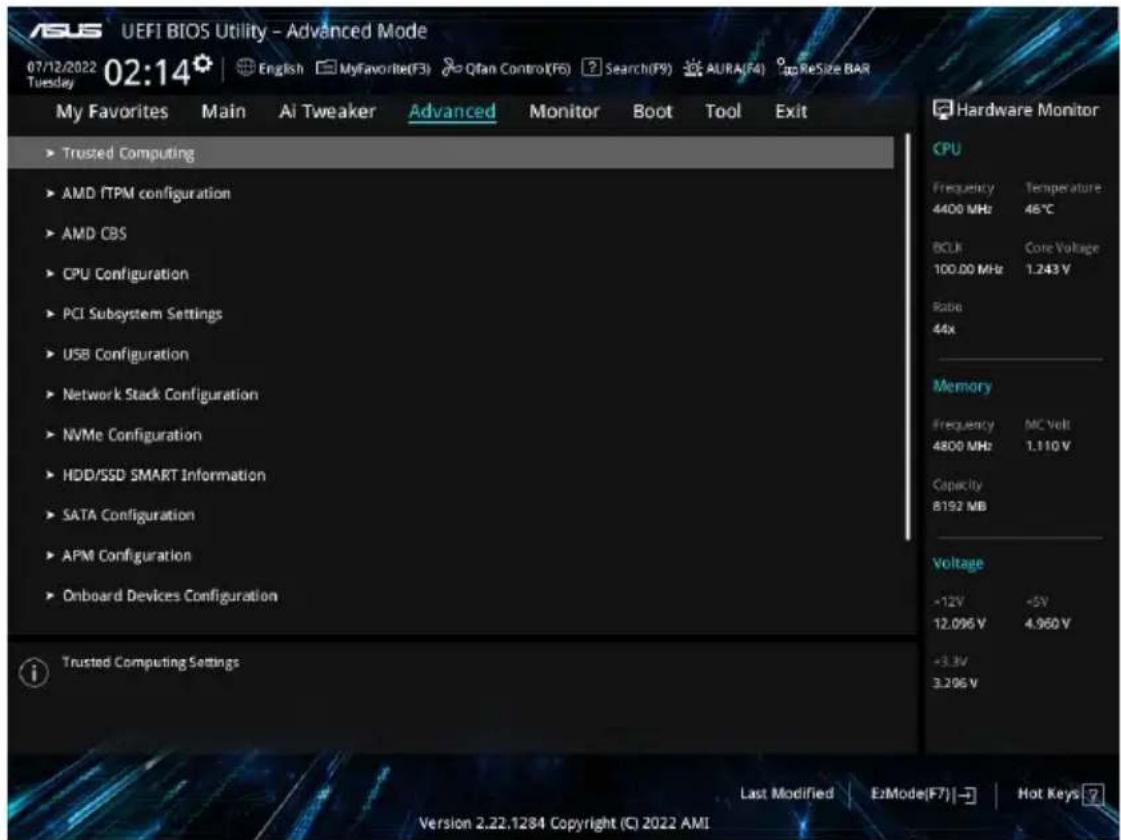The height and width of the screenshot is (840, 1121).
Task: Click the Version 2.22.1284 copyright text
Action: coord(564,823)
